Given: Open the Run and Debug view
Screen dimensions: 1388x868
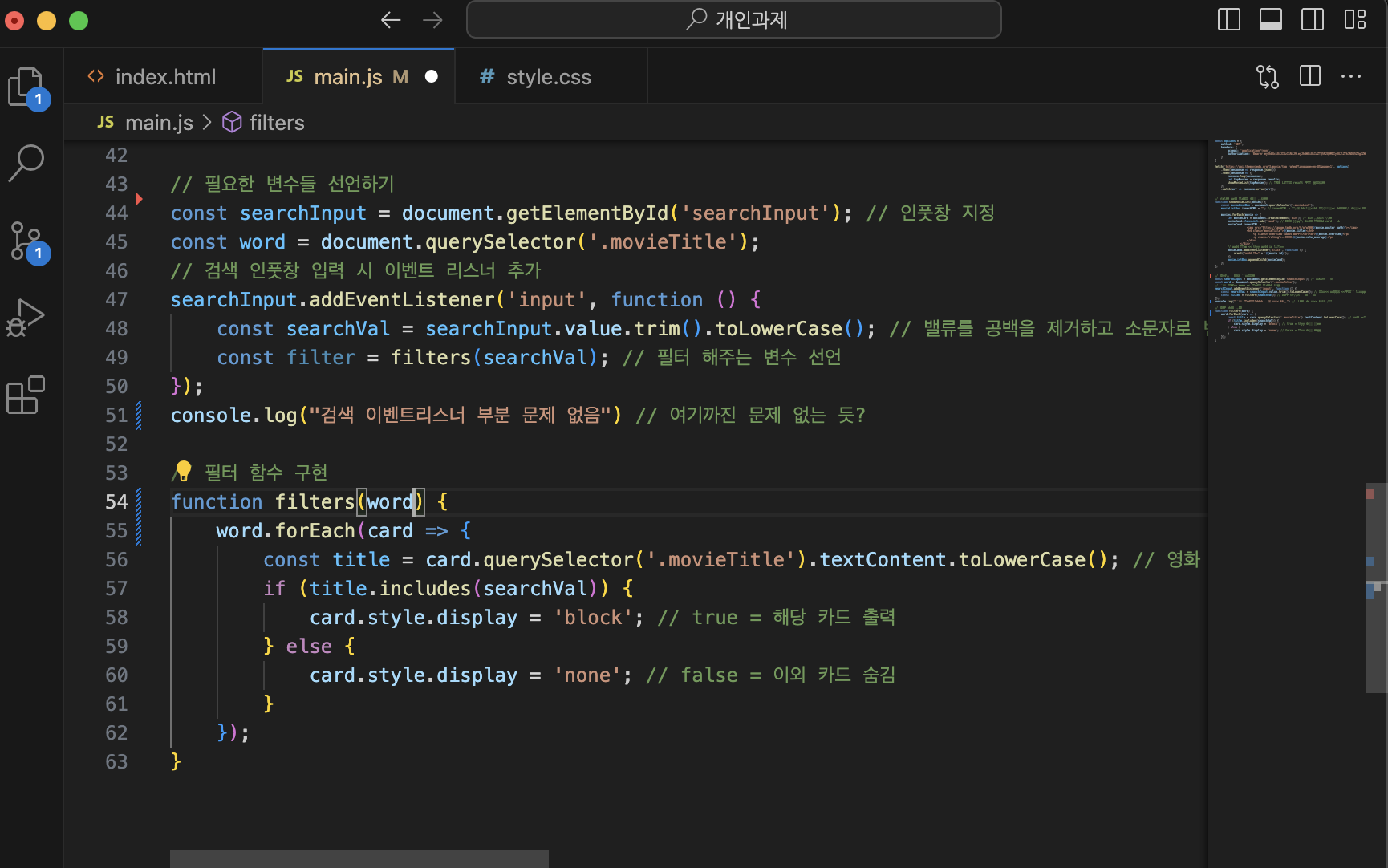Looking at the screenshot, I should (26, 318).
